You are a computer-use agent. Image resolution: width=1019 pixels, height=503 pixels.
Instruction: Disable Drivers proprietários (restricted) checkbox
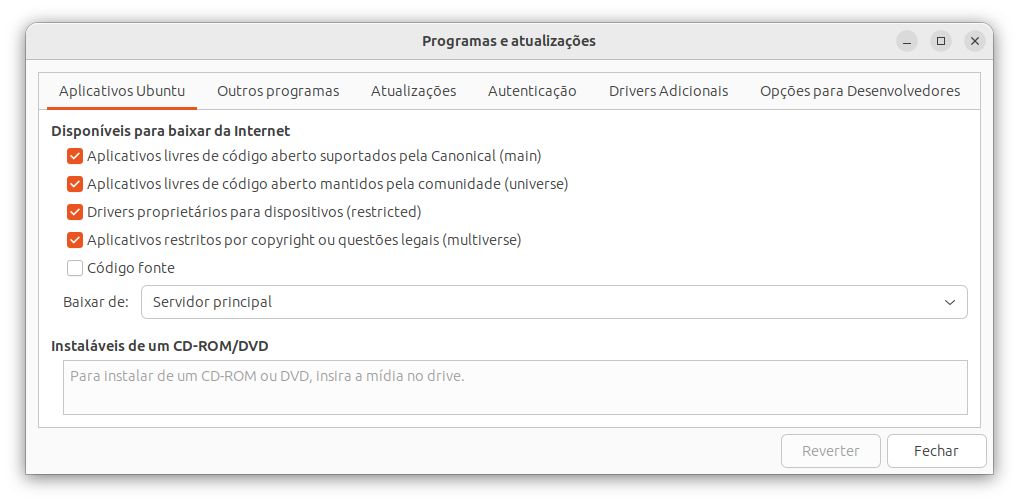[75, 212]
